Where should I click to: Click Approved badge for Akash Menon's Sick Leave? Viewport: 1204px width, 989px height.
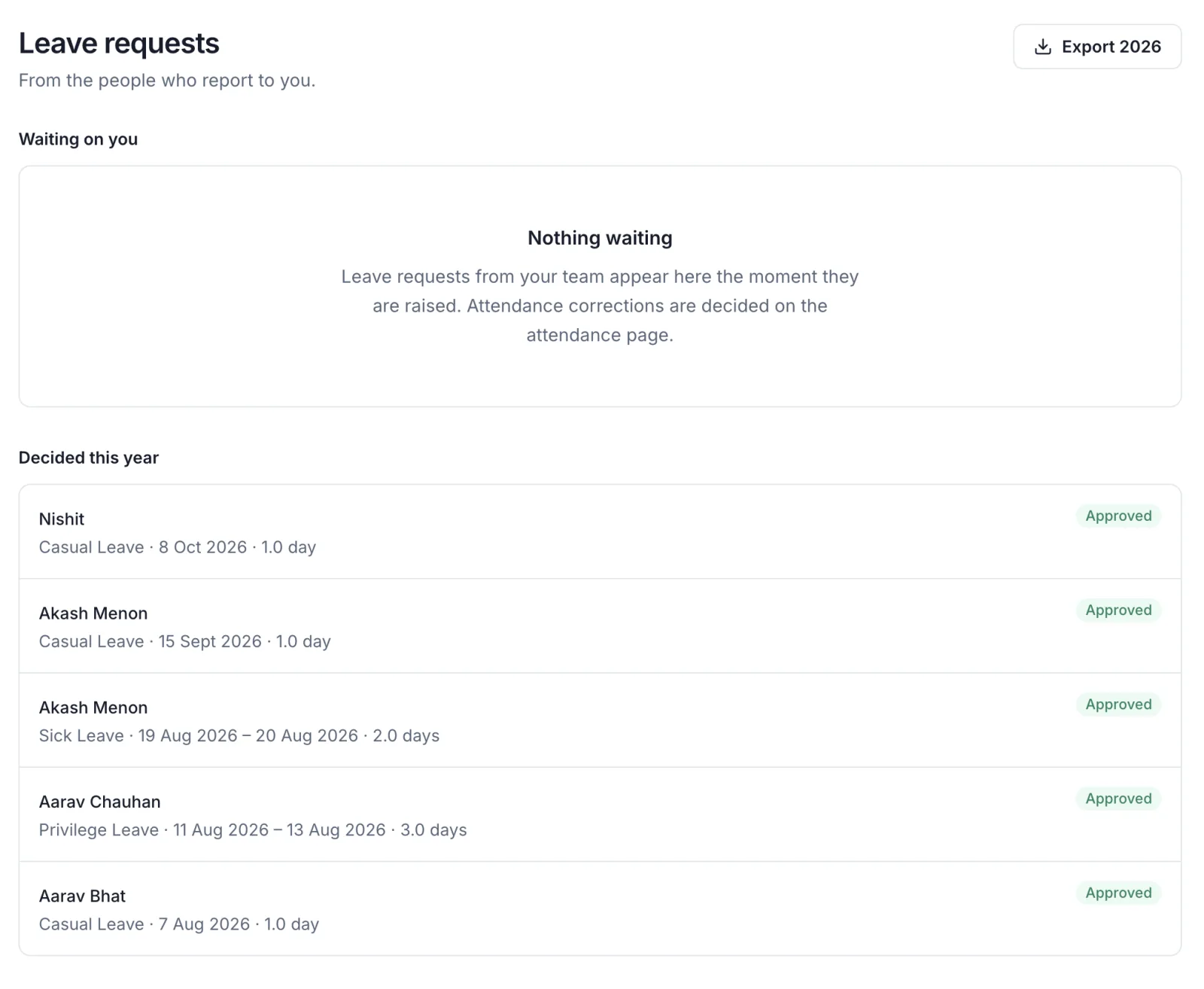[x=1118, y=704]
